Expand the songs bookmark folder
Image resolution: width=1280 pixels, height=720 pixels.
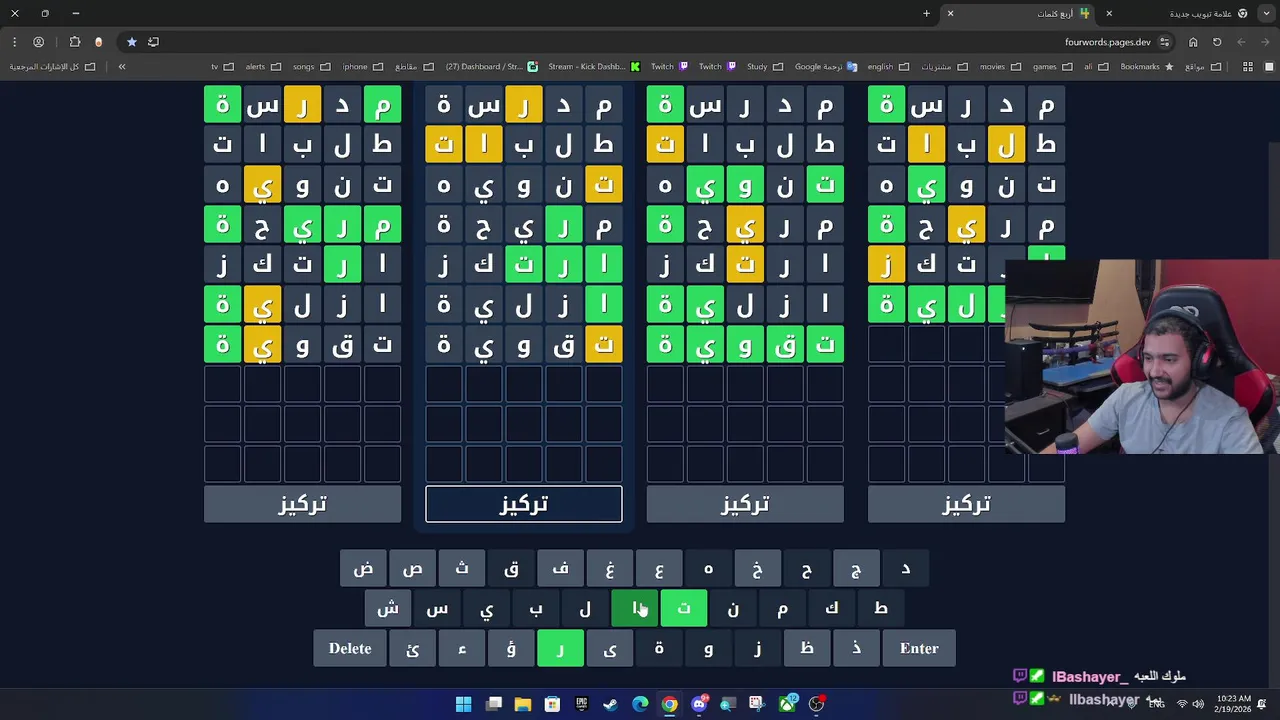pos(311,67)
